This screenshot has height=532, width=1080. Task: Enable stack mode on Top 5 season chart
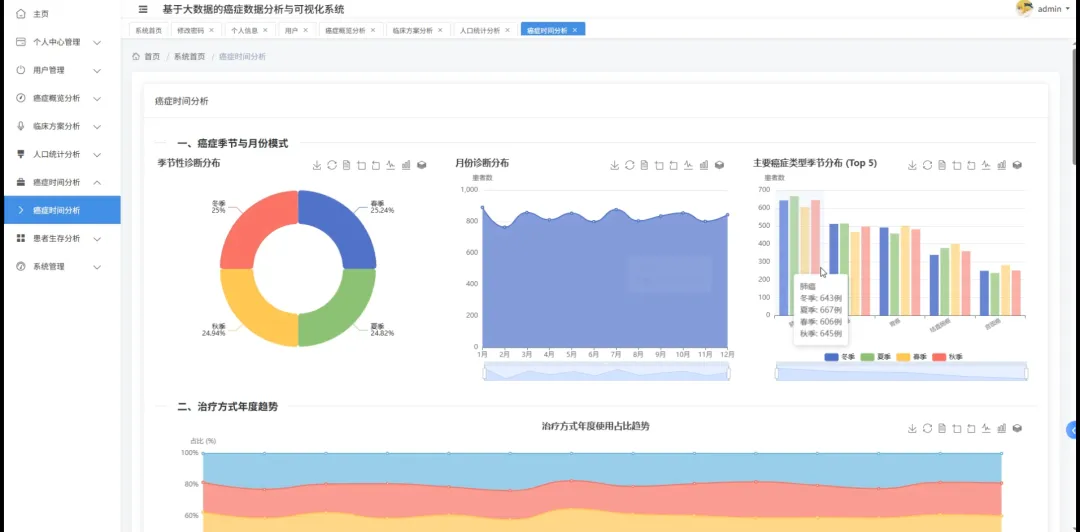tap(1017, 165)
